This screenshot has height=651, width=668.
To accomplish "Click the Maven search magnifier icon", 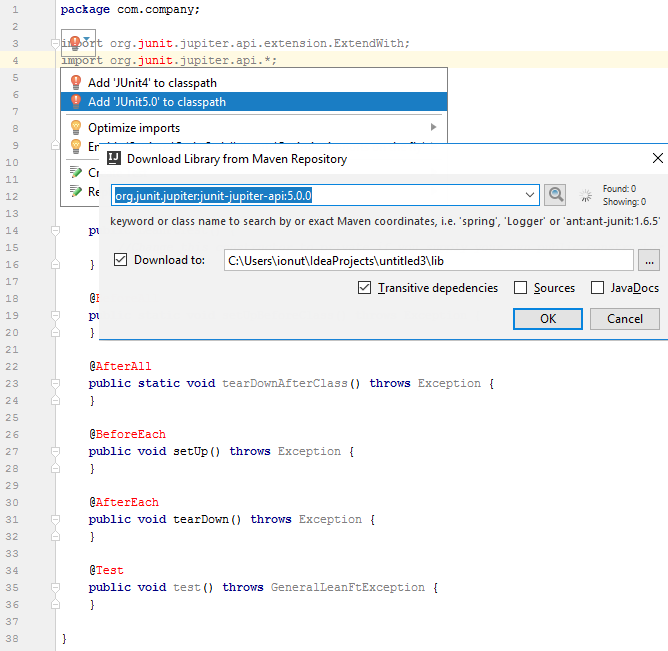I will point(555,195).
